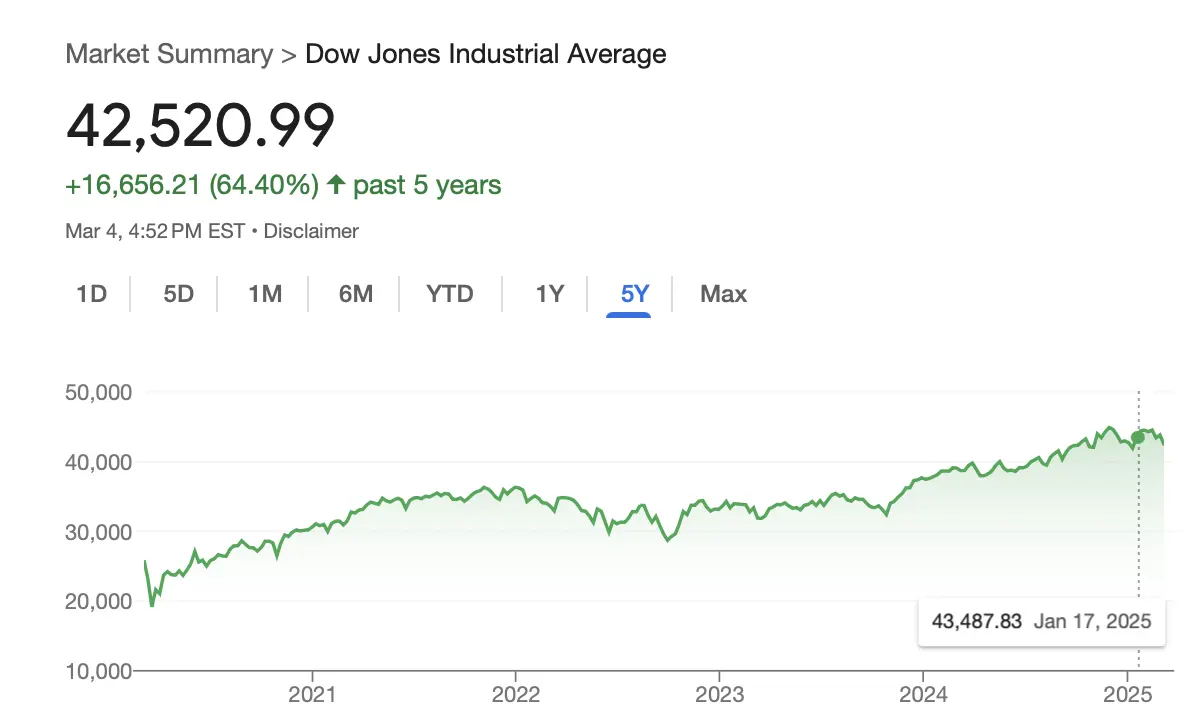Click the 42,520.99 index value
Viewport: 1202px width, 720px height.
(x=200, y=126)
